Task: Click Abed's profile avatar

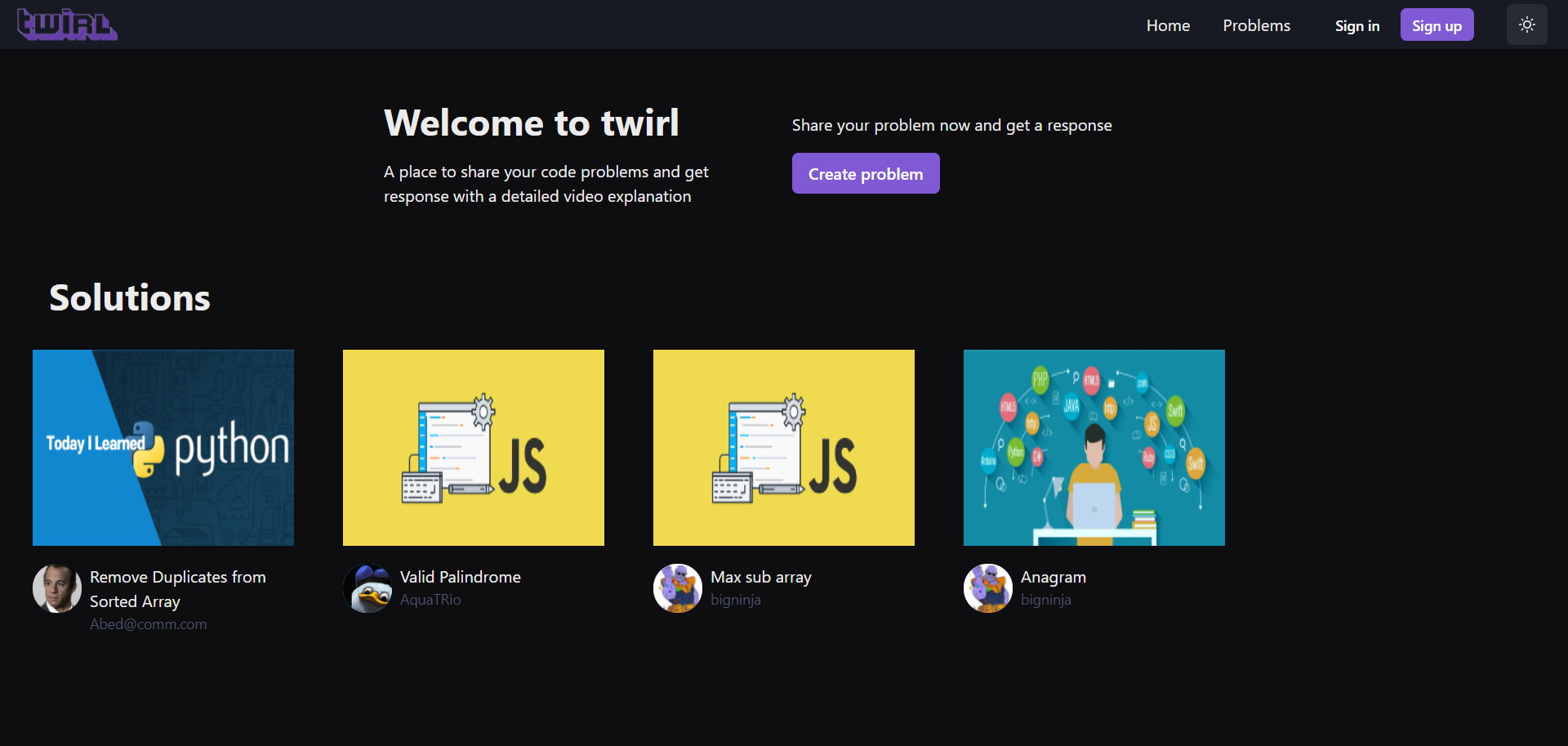Action: (56, 587)
